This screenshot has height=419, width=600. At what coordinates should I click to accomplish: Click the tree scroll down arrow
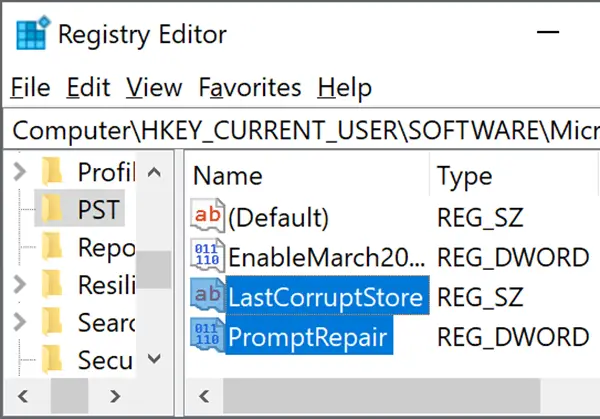point(154,359)
